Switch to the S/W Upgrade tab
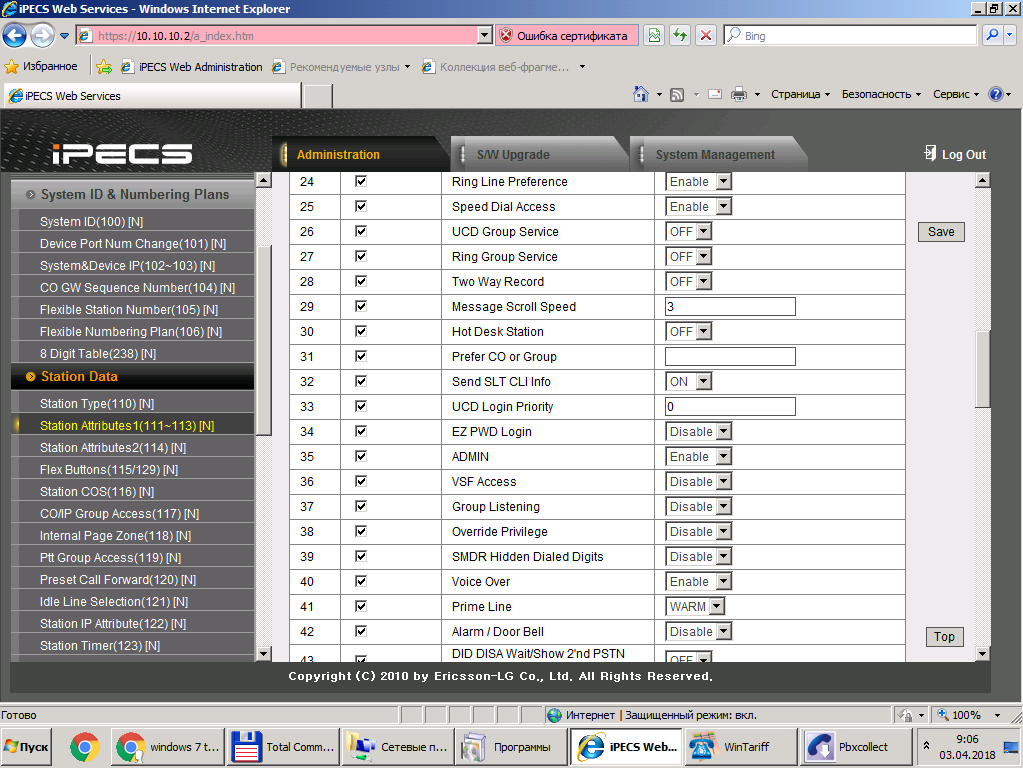 [x=513, y=155]
